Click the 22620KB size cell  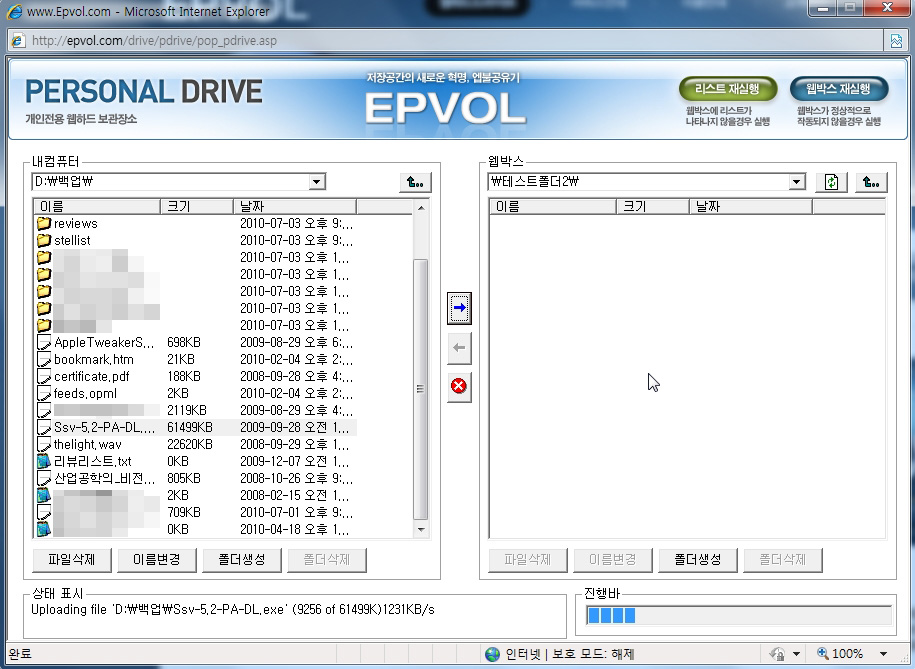[190, 445]
